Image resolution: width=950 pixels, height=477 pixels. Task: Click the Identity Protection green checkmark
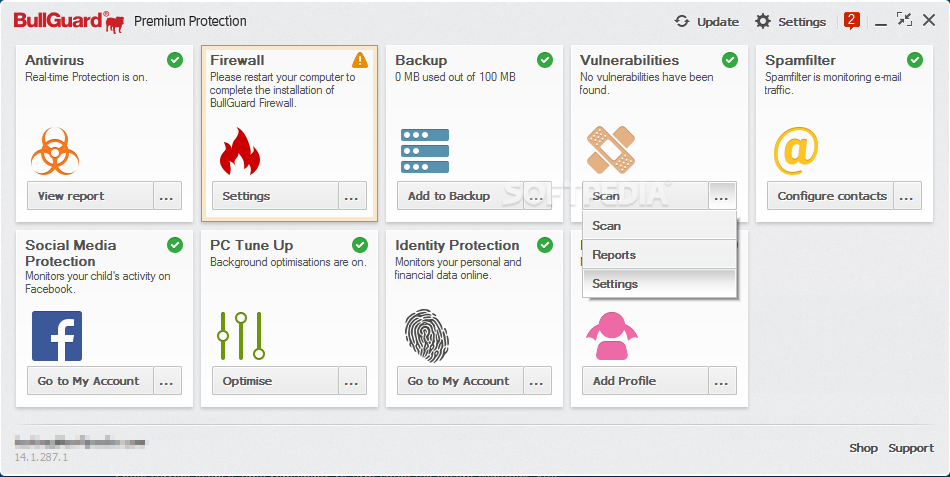(545, 245)
